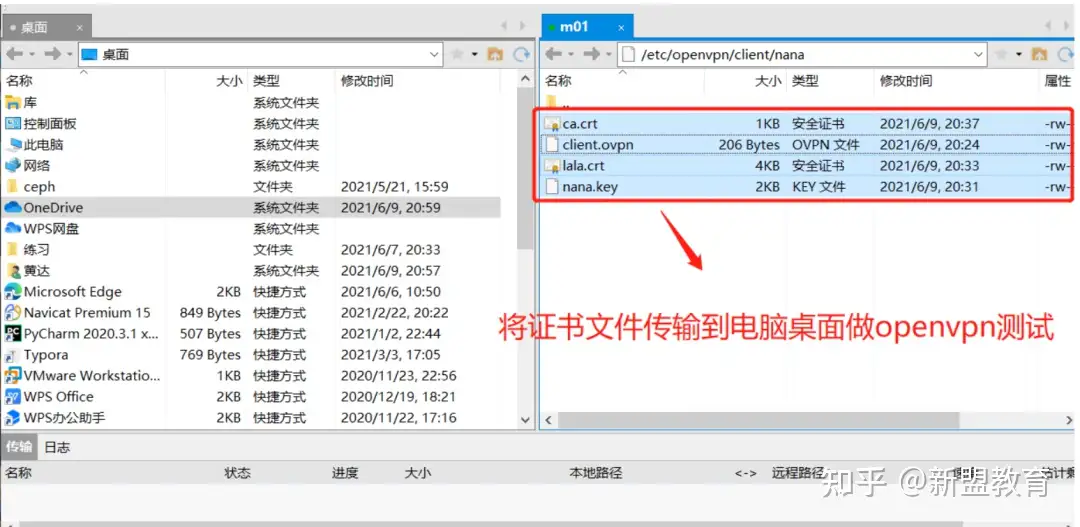Viewport: 1080px width, 527px height.
Task: Open the remote bookmark star dropdown arrow
Action: (x=1018, y=54)
